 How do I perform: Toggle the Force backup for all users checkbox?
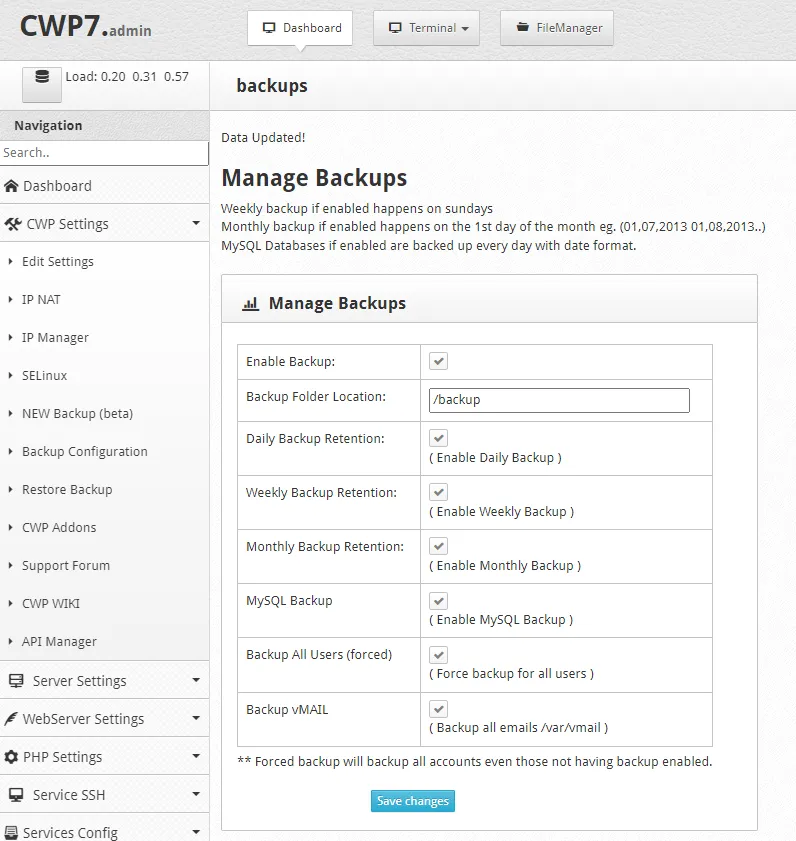[438, 654]
